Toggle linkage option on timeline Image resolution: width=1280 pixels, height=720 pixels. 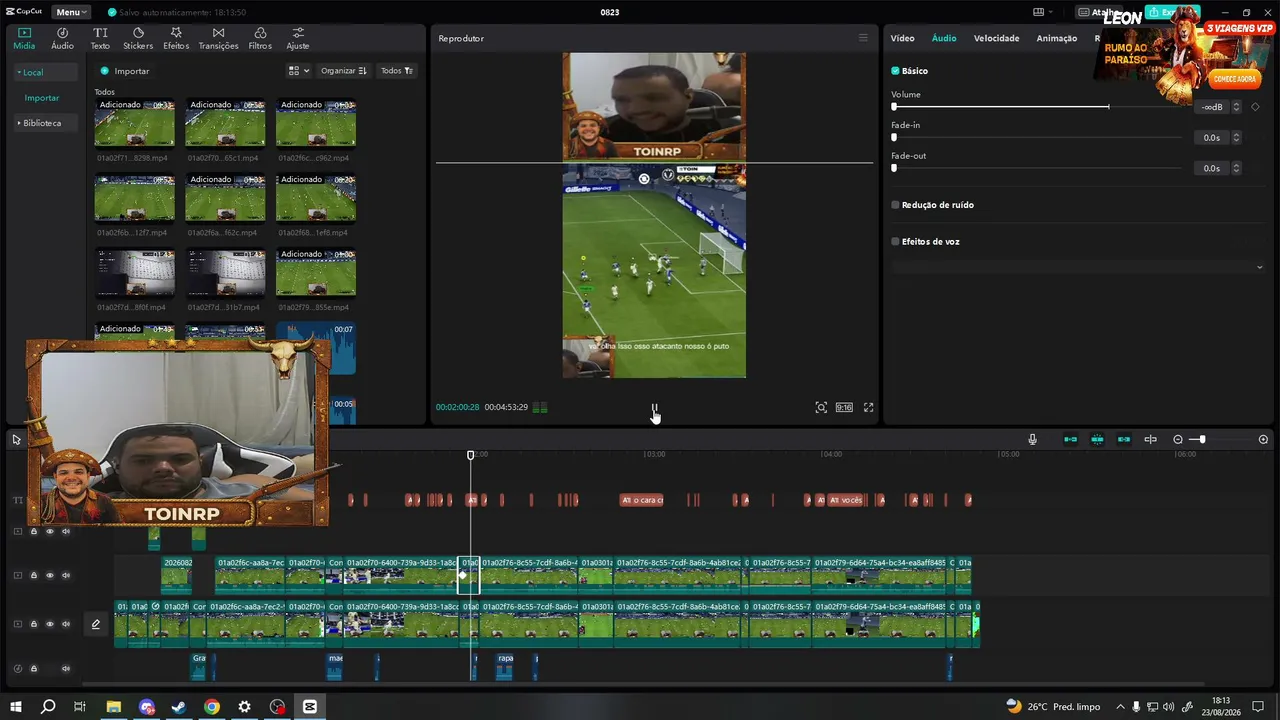1124,439
